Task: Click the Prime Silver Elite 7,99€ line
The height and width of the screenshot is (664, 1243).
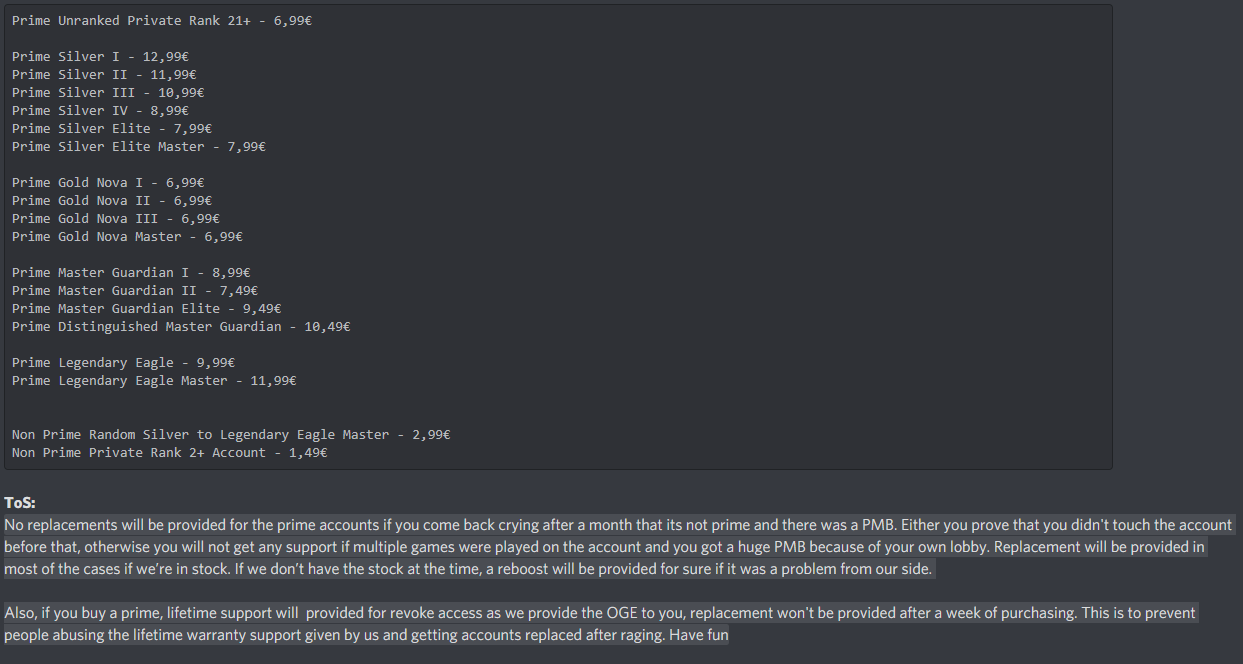Action: click(112, 129)
